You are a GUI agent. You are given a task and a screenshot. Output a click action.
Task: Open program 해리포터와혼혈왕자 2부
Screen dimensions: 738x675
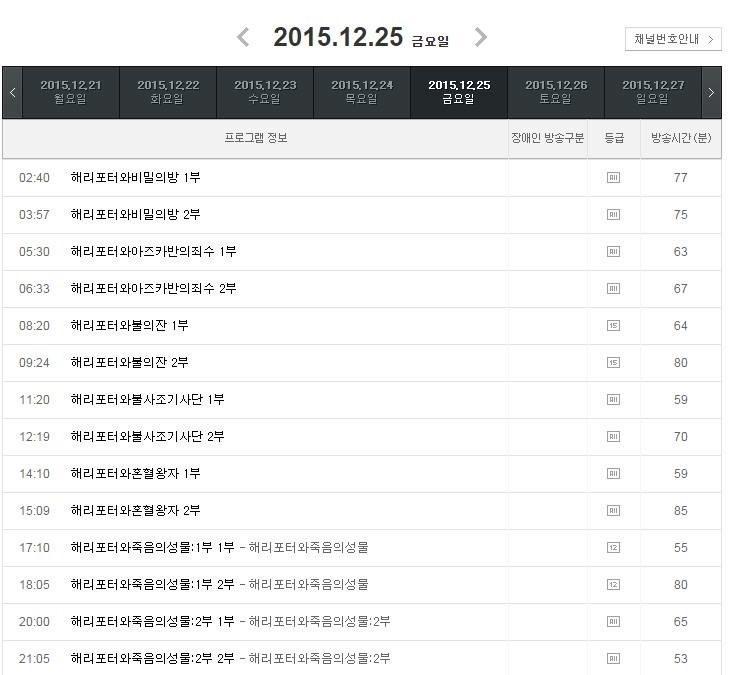pos(136,511)
